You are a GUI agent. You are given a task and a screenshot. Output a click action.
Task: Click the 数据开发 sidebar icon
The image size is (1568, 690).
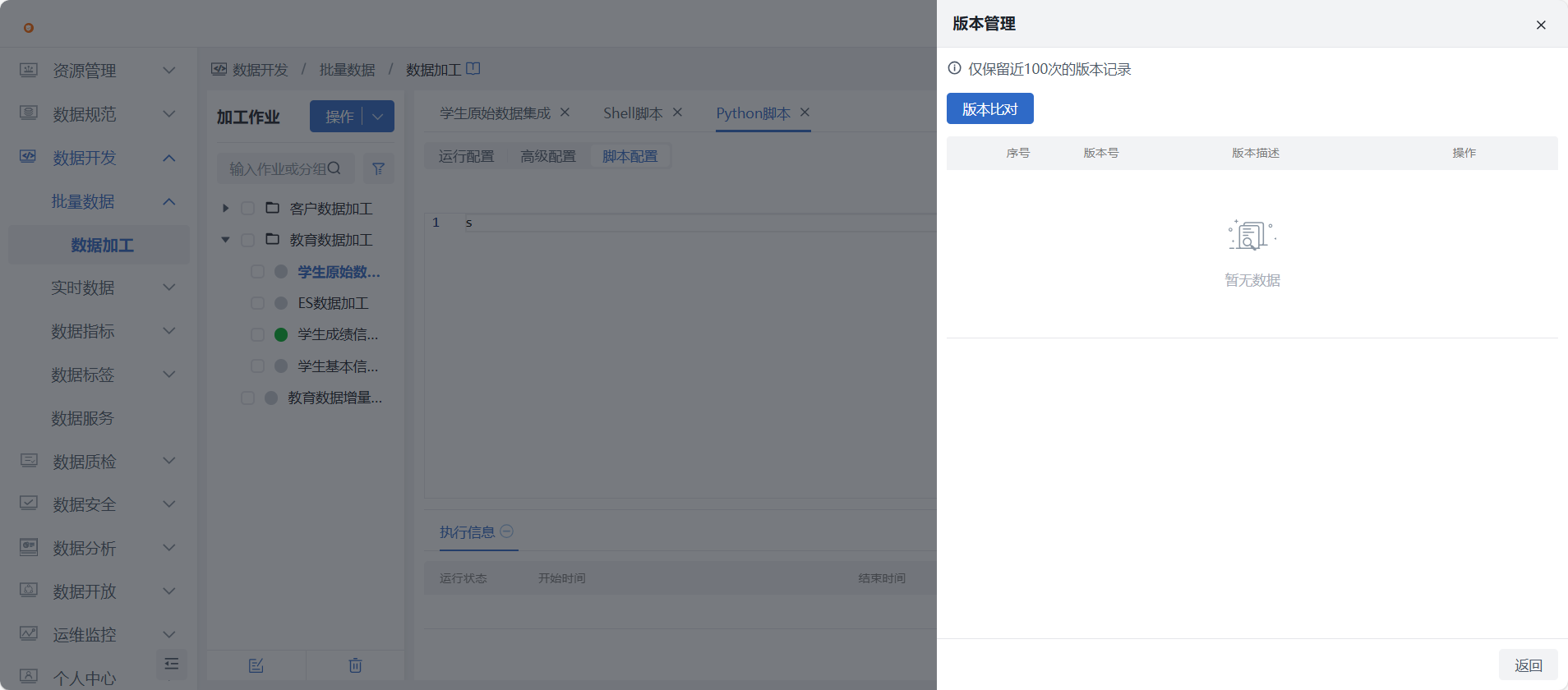[29, 157]
